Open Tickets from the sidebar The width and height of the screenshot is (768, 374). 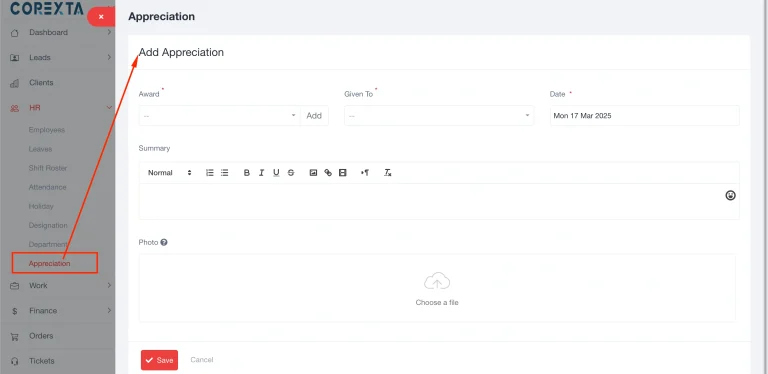[x=42, y=361]
